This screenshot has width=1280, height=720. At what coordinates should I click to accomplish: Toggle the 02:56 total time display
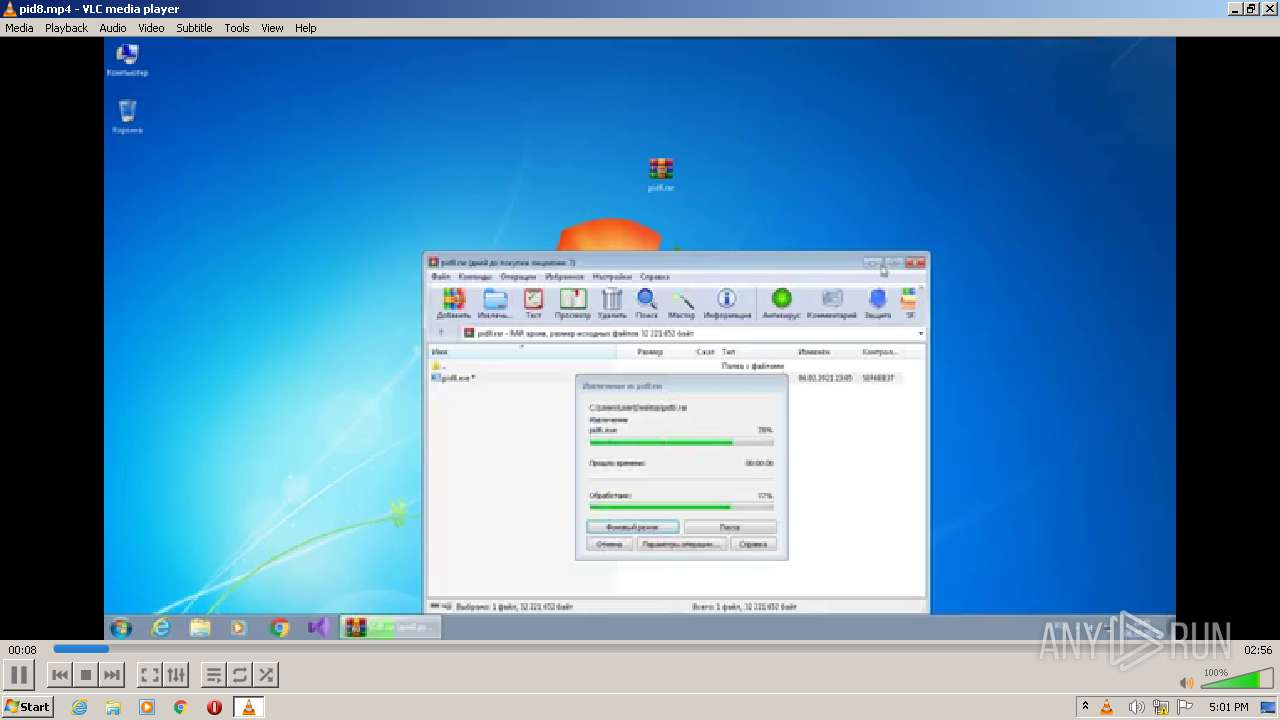click(x=1257, y=650)
